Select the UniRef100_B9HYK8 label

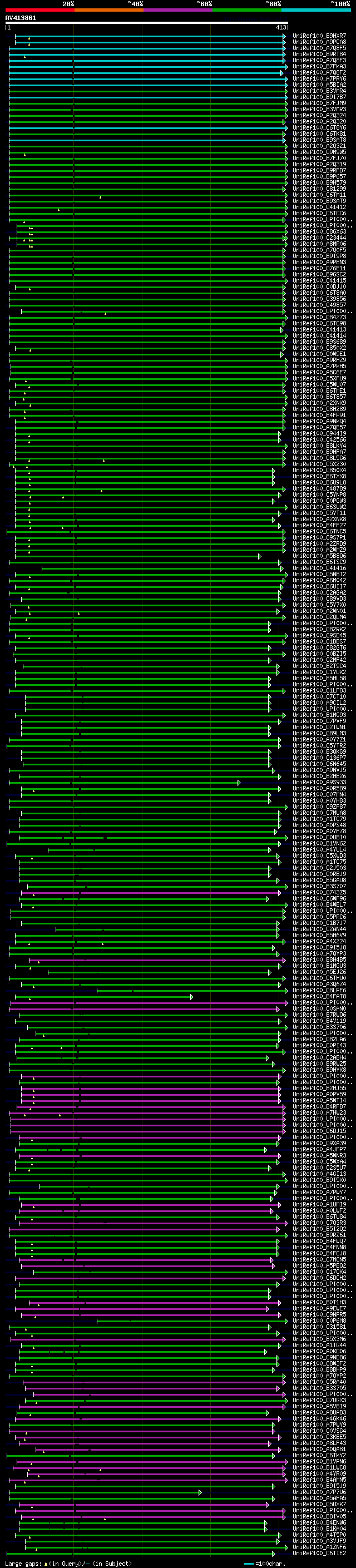tap(319, 1070)
